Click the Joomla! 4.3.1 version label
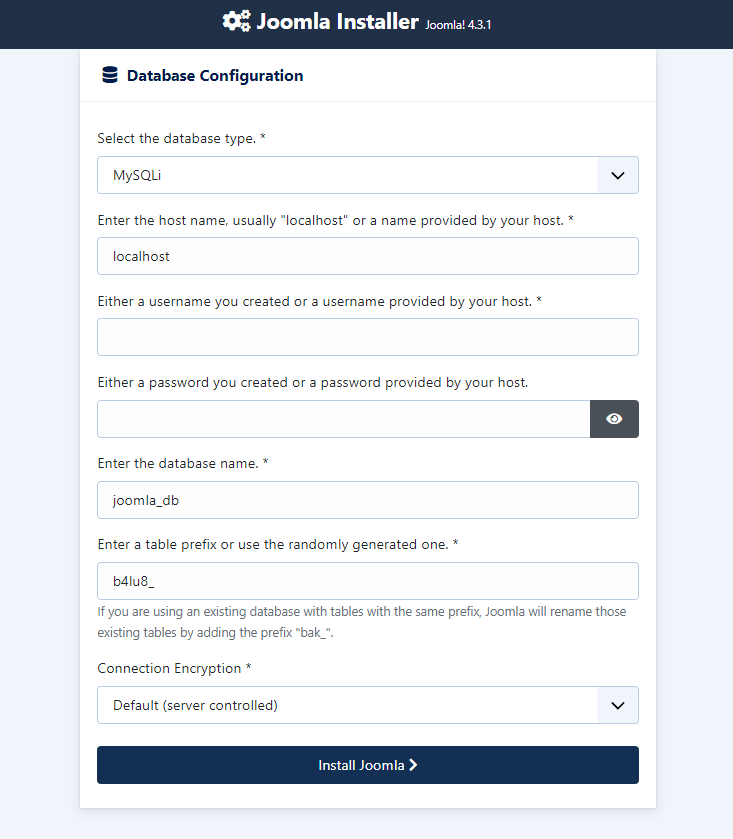This screenshot has width=733, height=839. [x=458, y=24]
